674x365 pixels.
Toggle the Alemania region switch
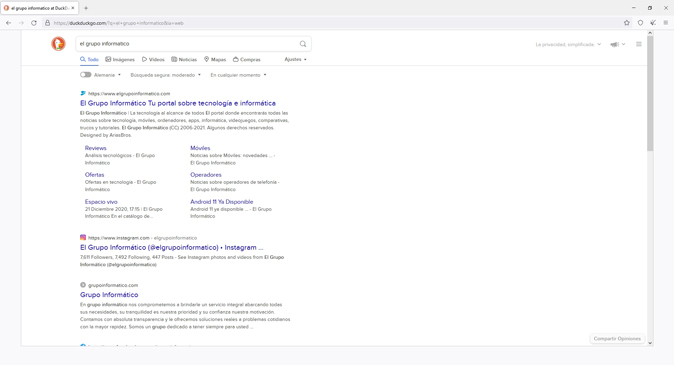(x=86, y=75)
